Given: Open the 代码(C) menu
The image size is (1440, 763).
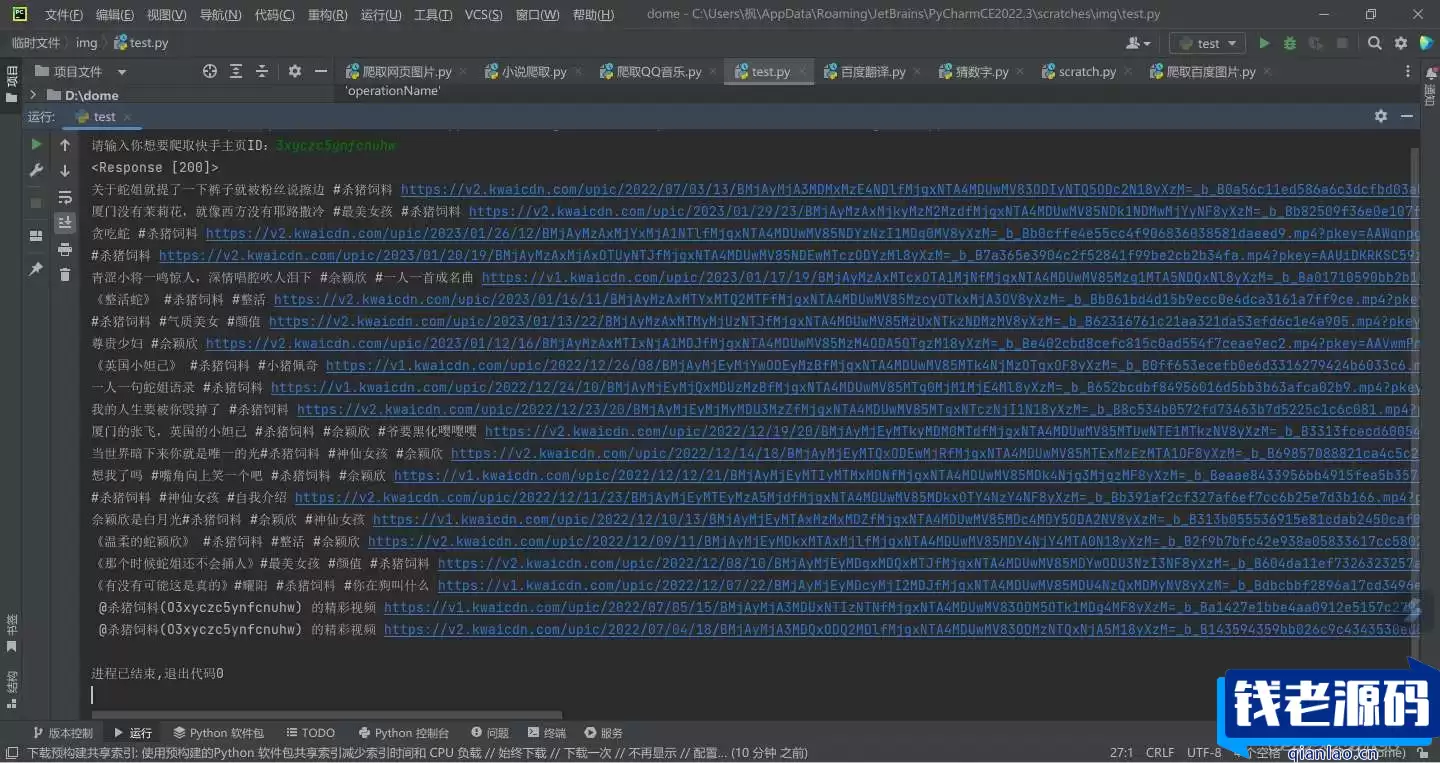Looking at the screenshot, I should click(274, 15).
